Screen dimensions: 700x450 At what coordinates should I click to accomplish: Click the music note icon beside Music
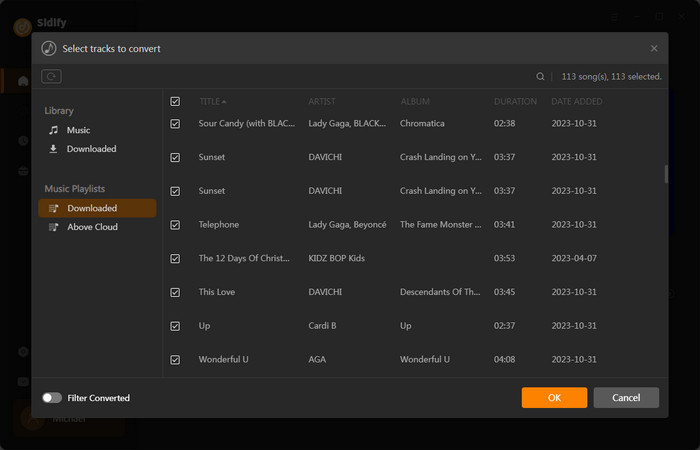pos(53,130)
